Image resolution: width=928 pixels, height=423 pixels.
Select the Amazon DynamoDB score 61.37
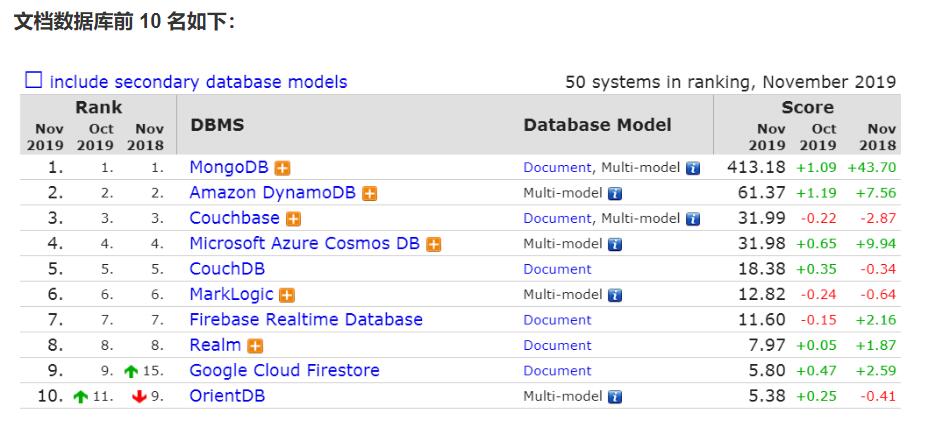pos(762,193)
